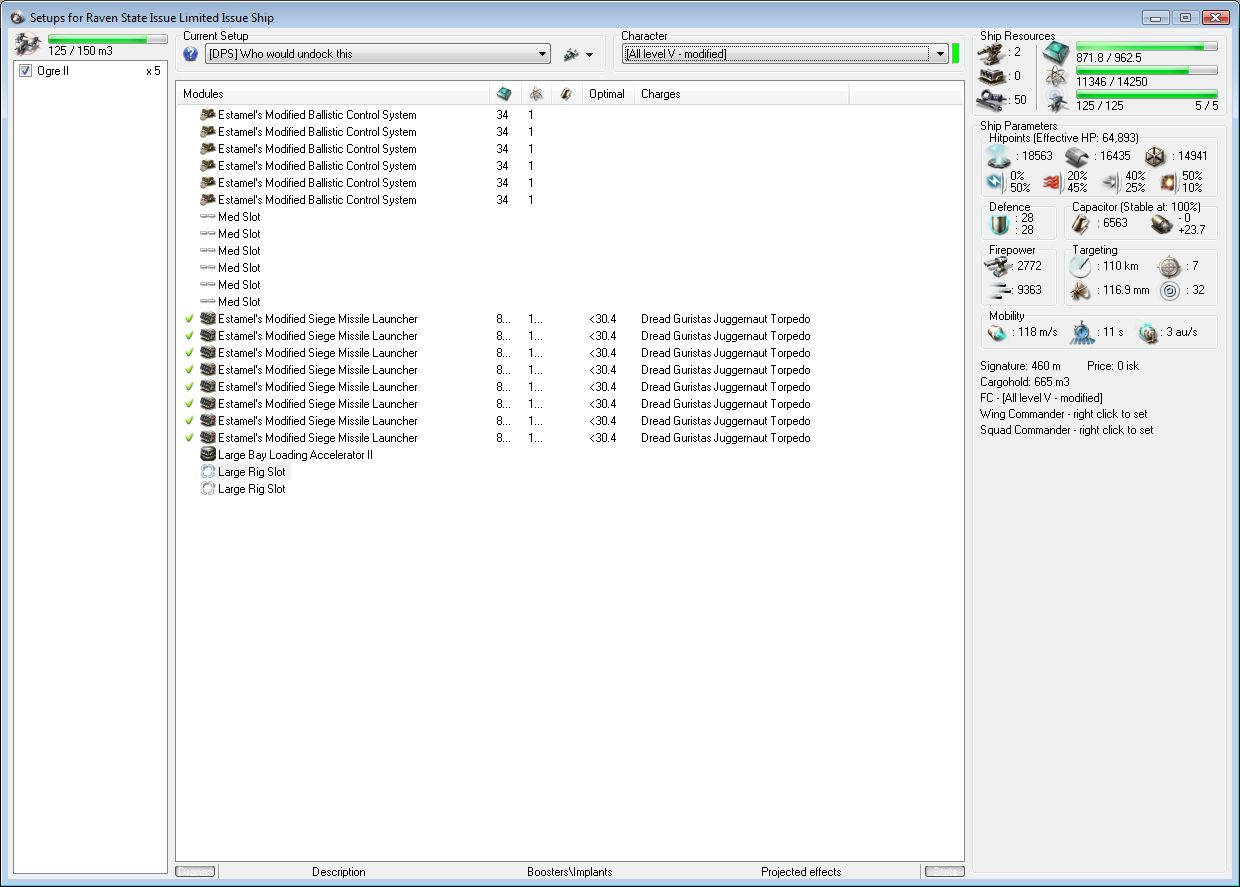Click the Large Bay Loading Accelerator II rig icon
Image resolution: width=1240 pixels, height=887 pixels.
click(208, 455)
